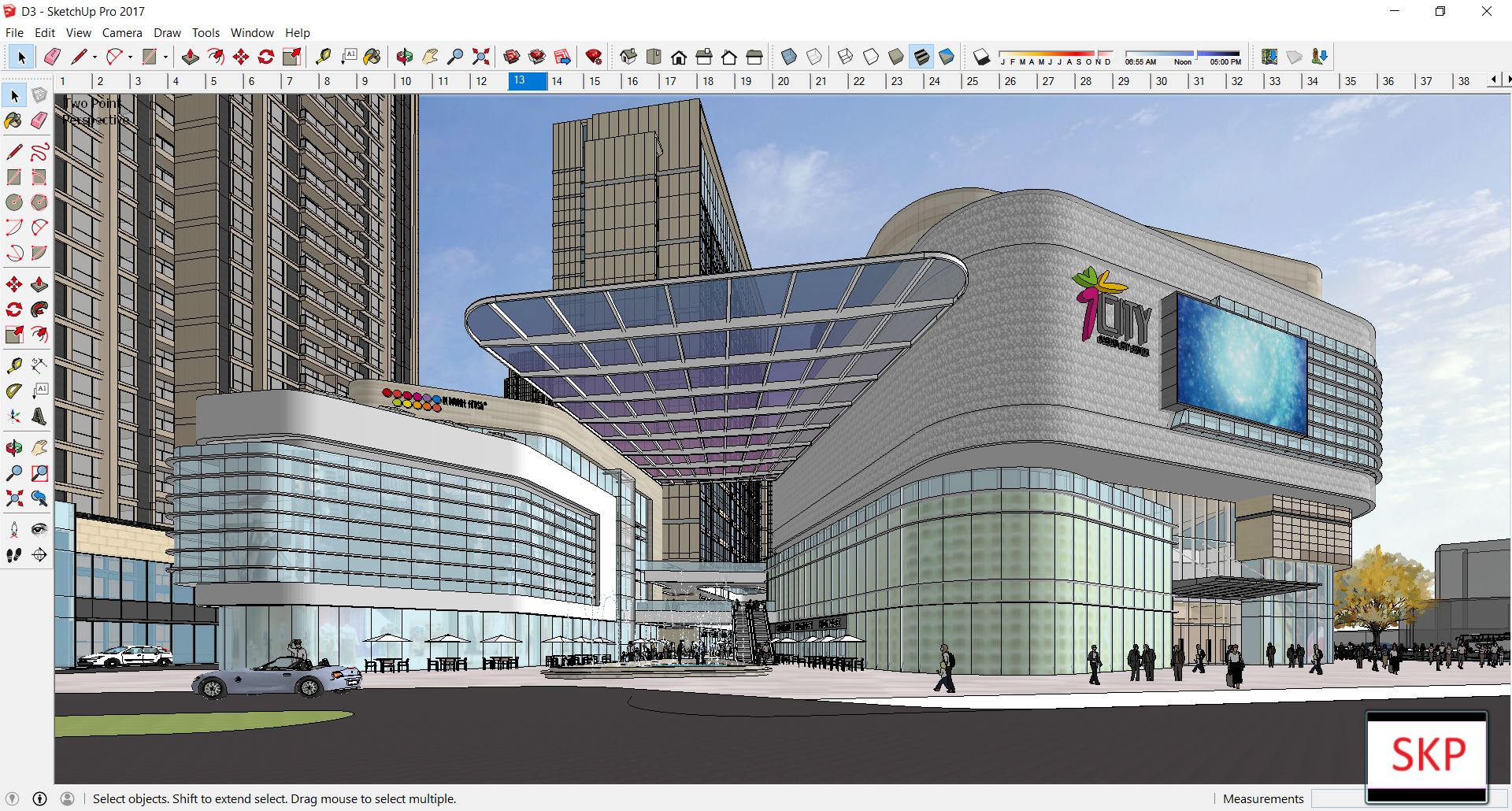This screenshot has width=1512, height=811.
Task: Select the Zoom Window tool
Action: click(39, 473)
